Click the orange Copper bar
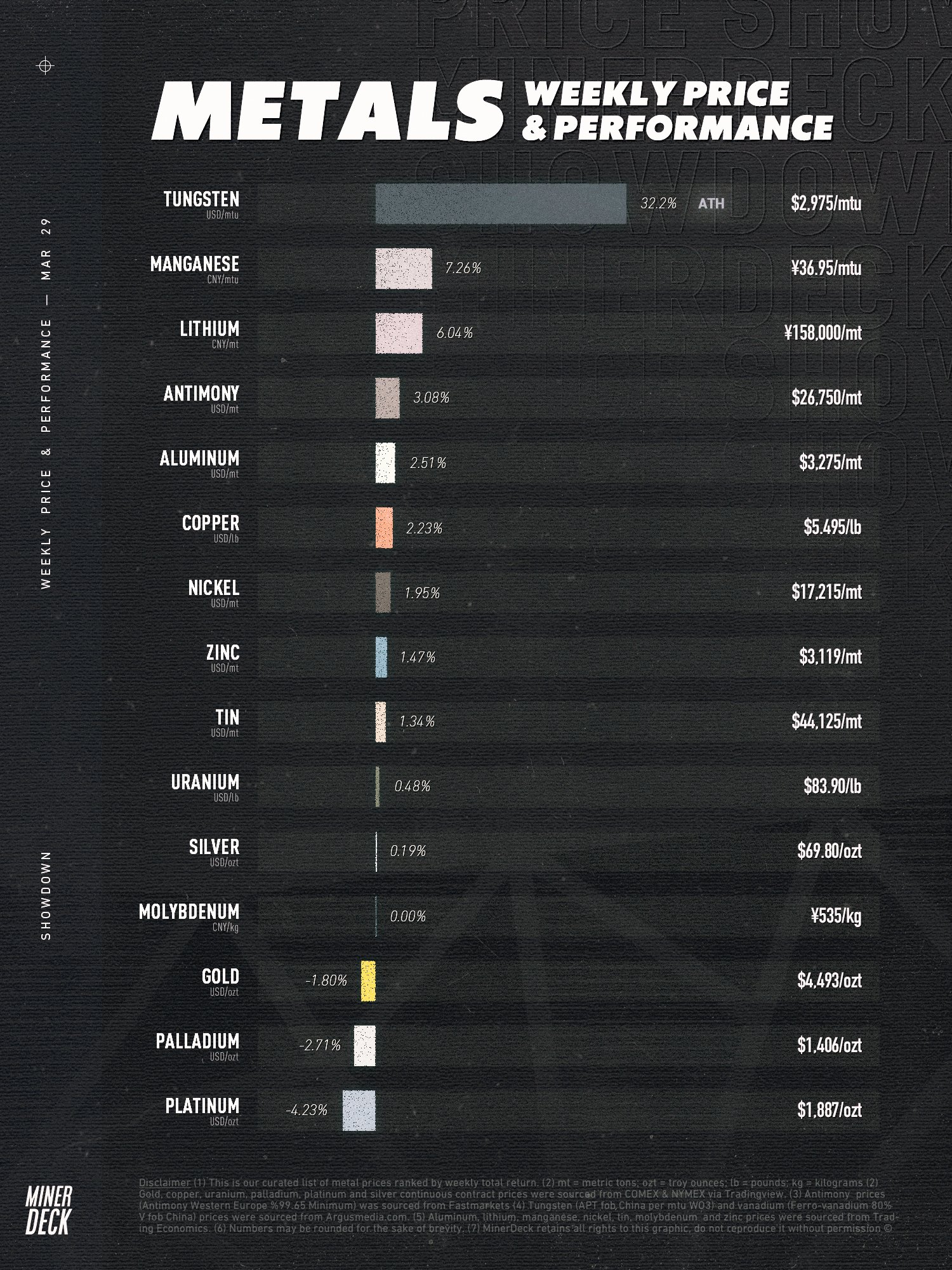Image resolution: width=952 pixels, height=1270 pixels. (384, 528)
